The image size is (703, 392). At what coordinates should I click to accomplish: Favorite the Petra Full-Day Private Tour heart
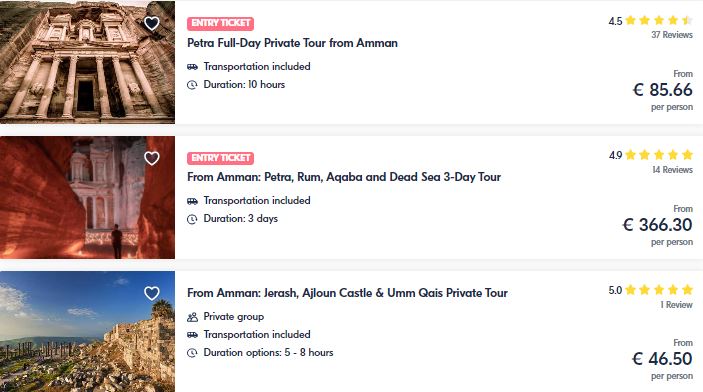[x=152, y=23]
